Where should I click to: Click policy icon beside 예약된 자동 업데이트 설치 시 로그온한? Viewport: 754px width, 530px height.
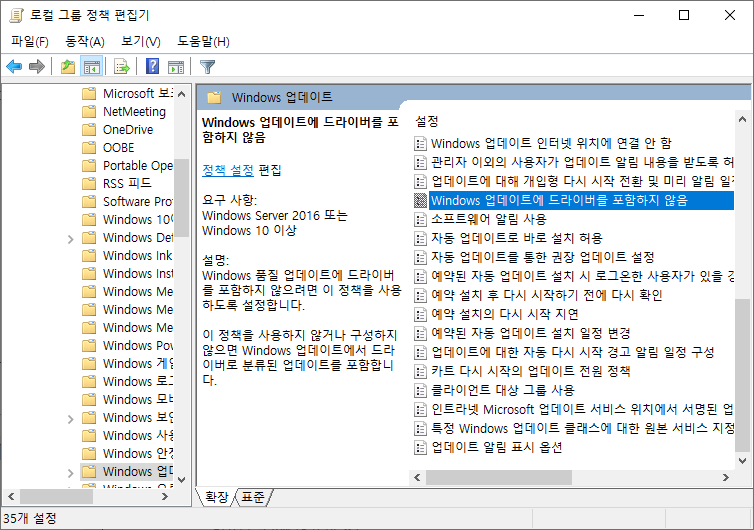[x=420, y=276]
